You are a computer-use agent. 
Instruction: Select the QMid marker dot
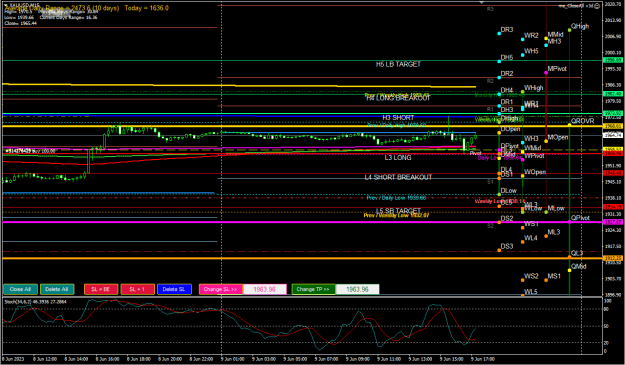[570, 270]
